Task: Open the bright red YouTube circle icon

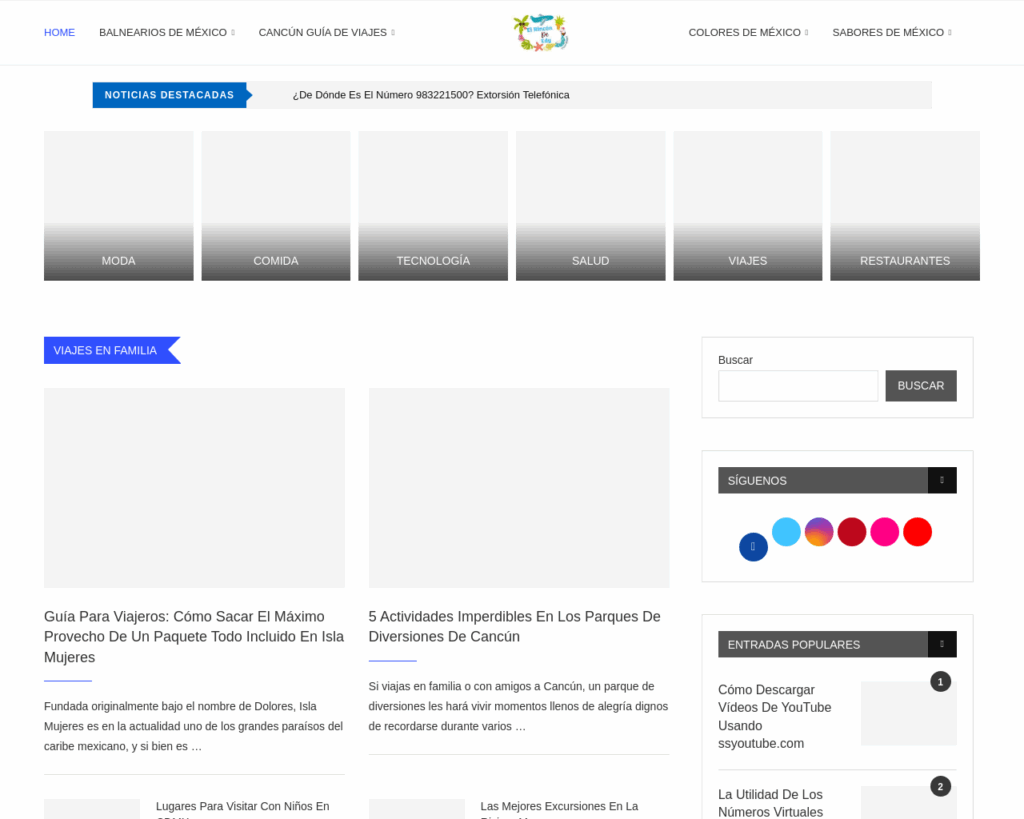Action: coord(917,532)
